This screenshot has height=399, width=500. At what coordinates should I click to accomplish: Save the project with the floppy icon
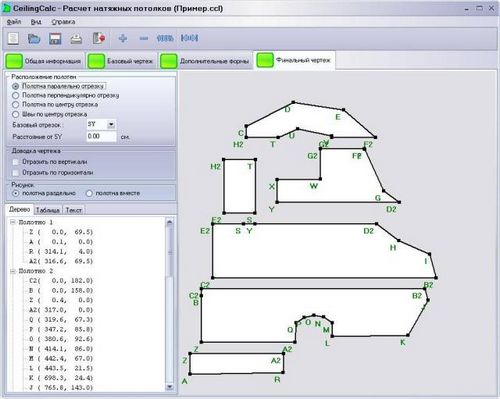55,39
